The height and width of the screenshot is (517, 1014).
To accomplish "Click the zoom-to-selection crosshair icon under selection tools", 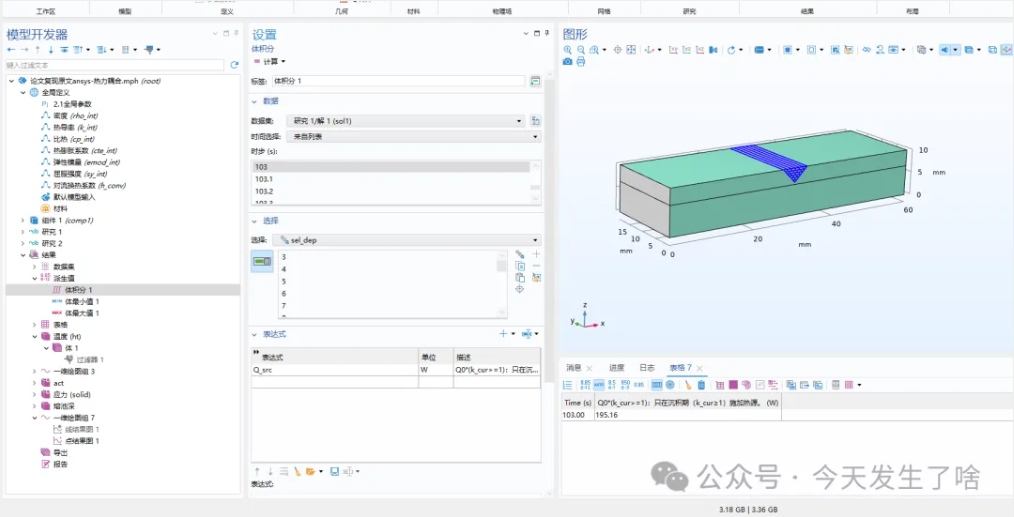I will click(x=519, y=289).
